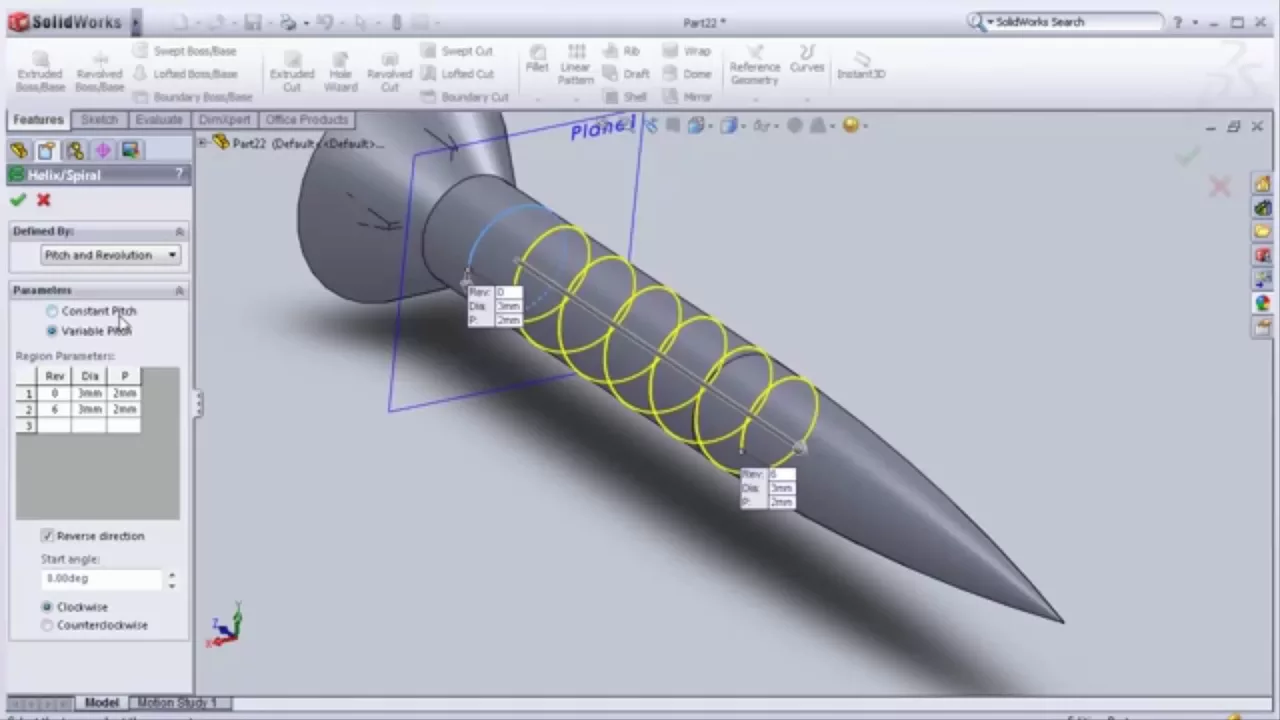
Task: Click in the SolidWorks Search field
Action: (1073, 22)
